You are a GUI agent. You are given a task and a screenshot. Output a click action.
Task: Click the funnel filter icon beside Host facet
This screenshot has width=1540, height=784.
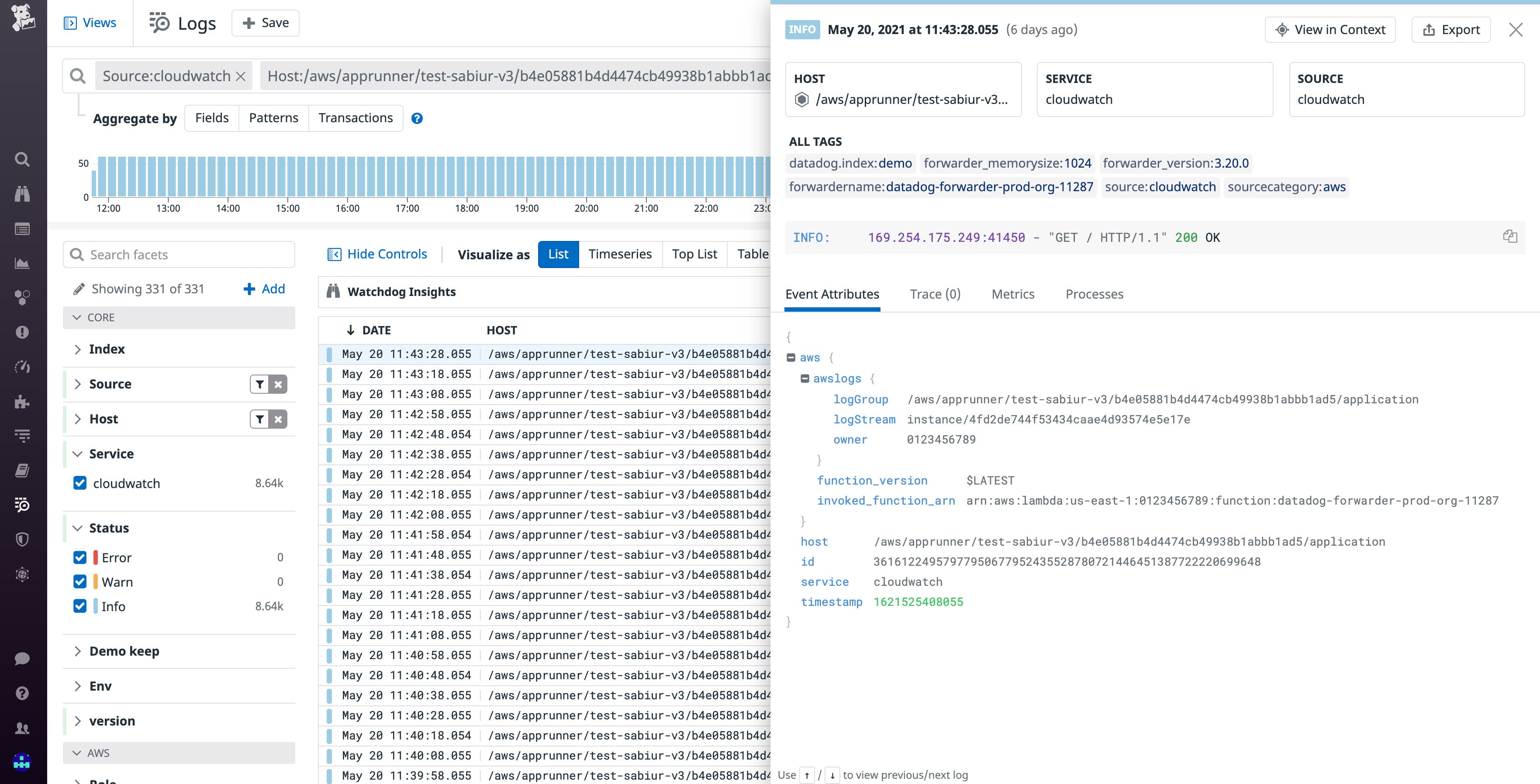click(x=259, y=419)
